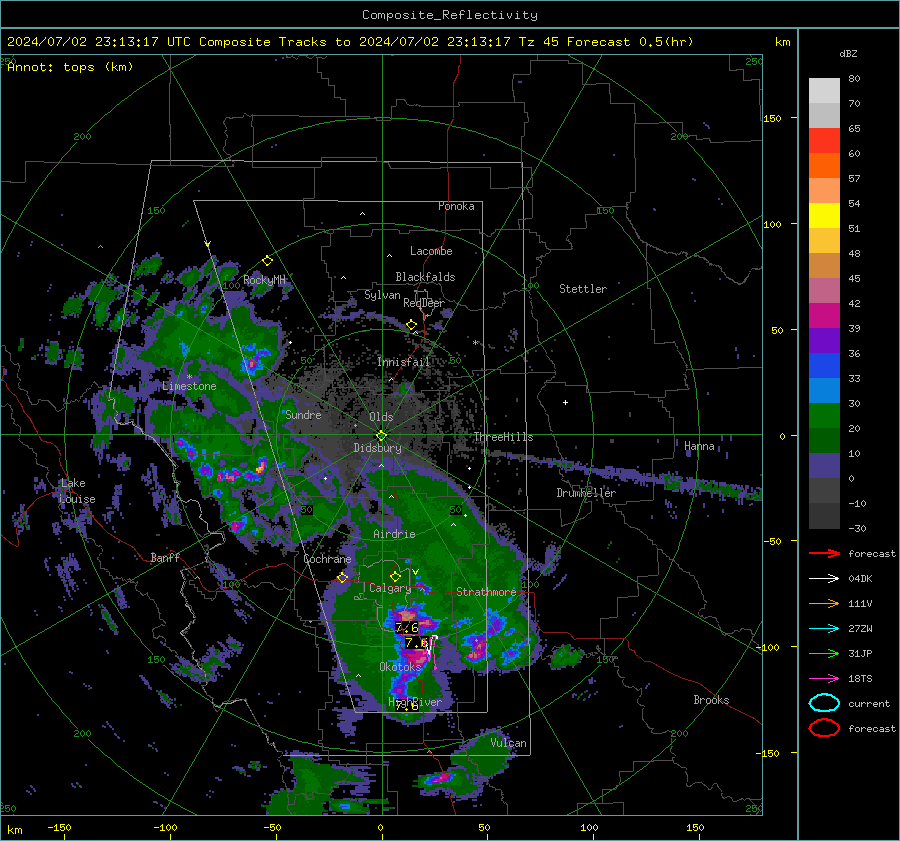The height and width of the screenshot is (841, 900).
Task: Click the RedDeer city label
Action: click(424, 303)
